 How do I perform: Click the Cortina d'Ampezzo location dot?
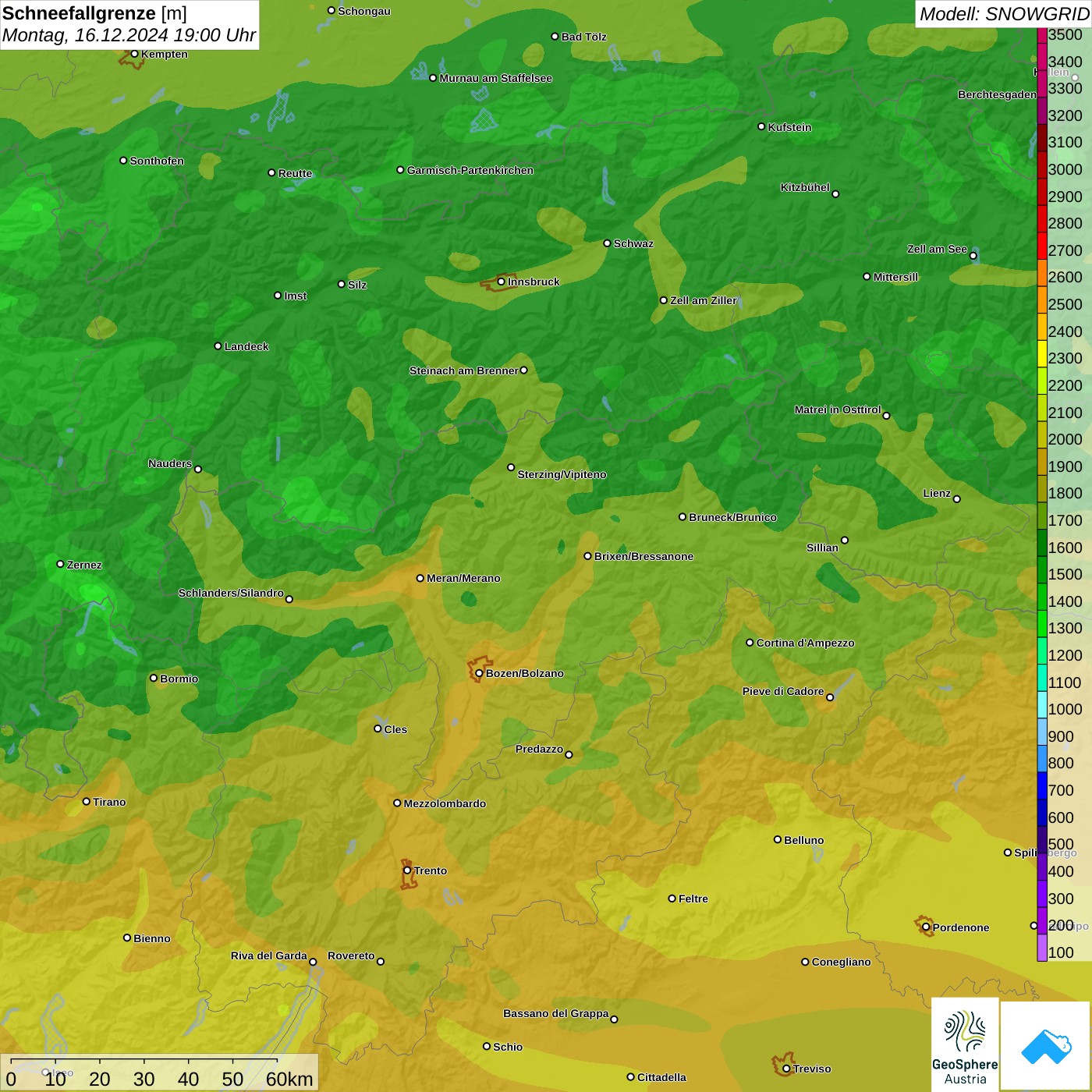click(x=750, y=643)
